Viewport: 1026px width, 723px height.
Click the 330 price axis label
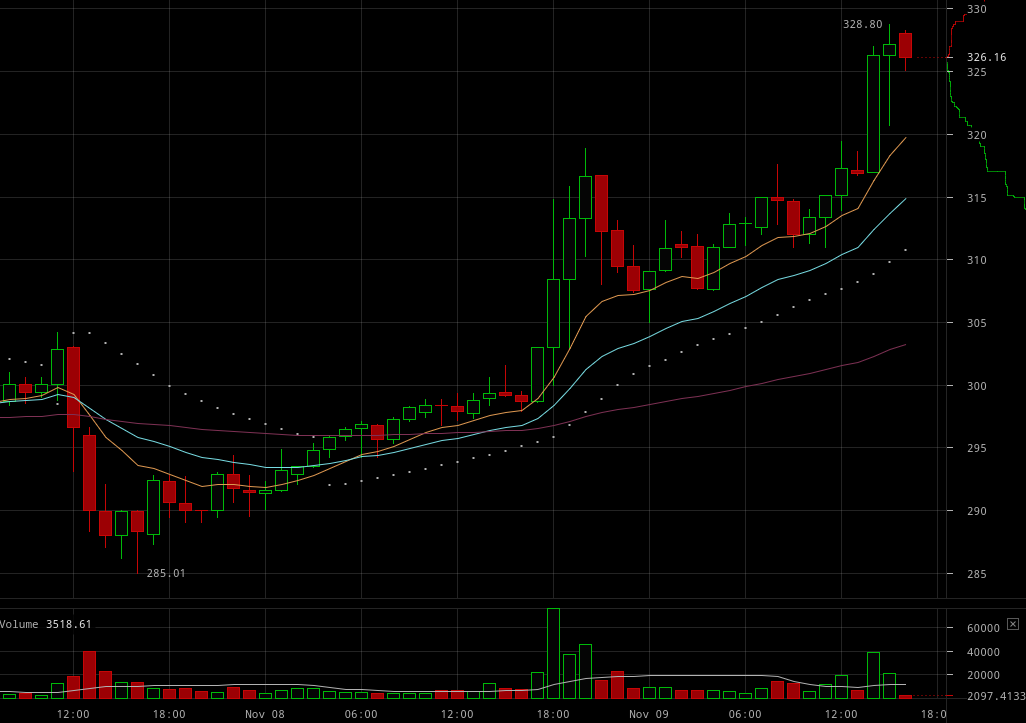[x=976, y=9]
